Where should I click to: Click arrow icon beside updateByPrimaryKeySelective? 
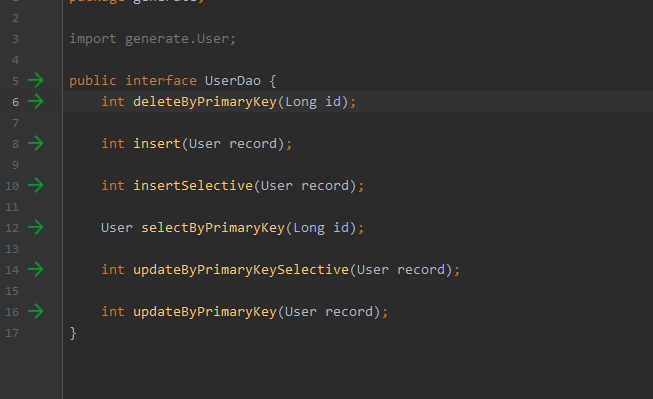[36, 269]
